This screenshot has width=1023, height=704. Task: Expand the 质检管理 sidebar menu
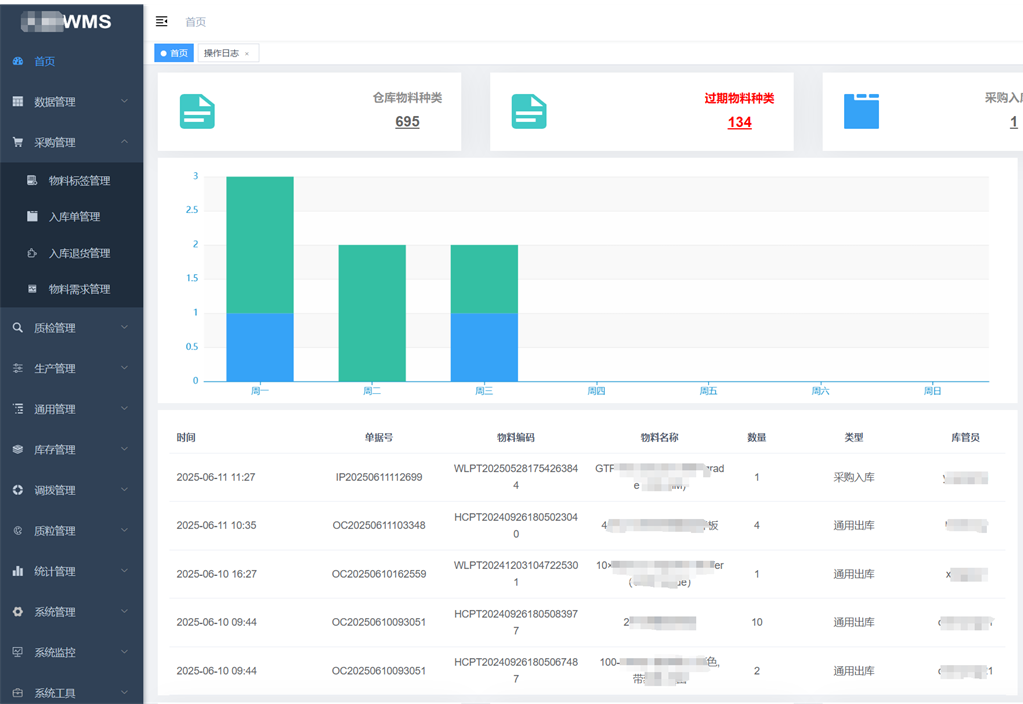coord(70,328)
